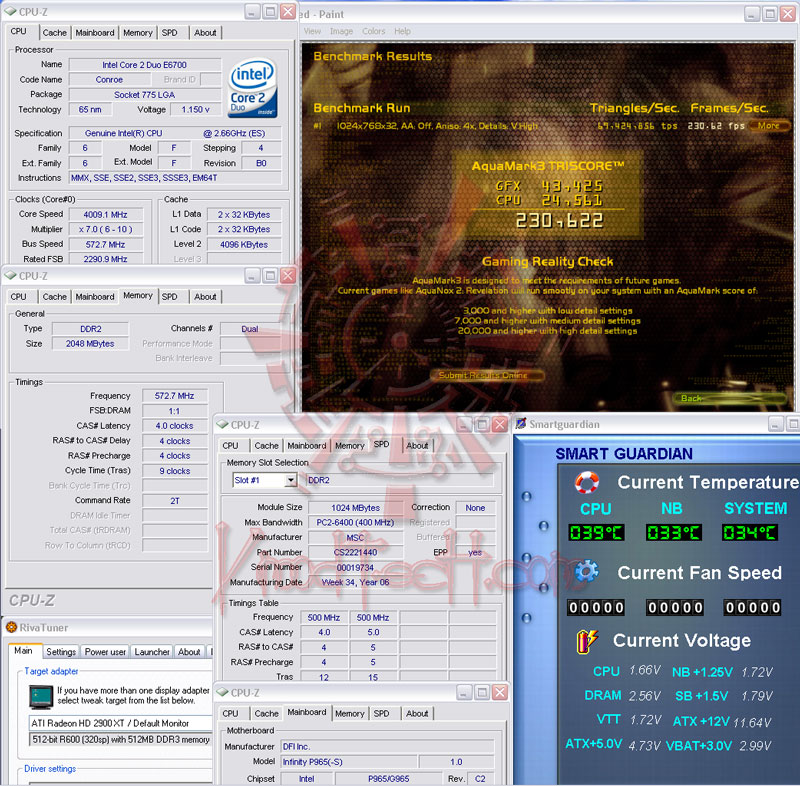Image resolution: width=800 pixels, height=786 pixels.
Task: Open CPU tab in the CPU-Z motherboard window
Action: pos(230,714)
